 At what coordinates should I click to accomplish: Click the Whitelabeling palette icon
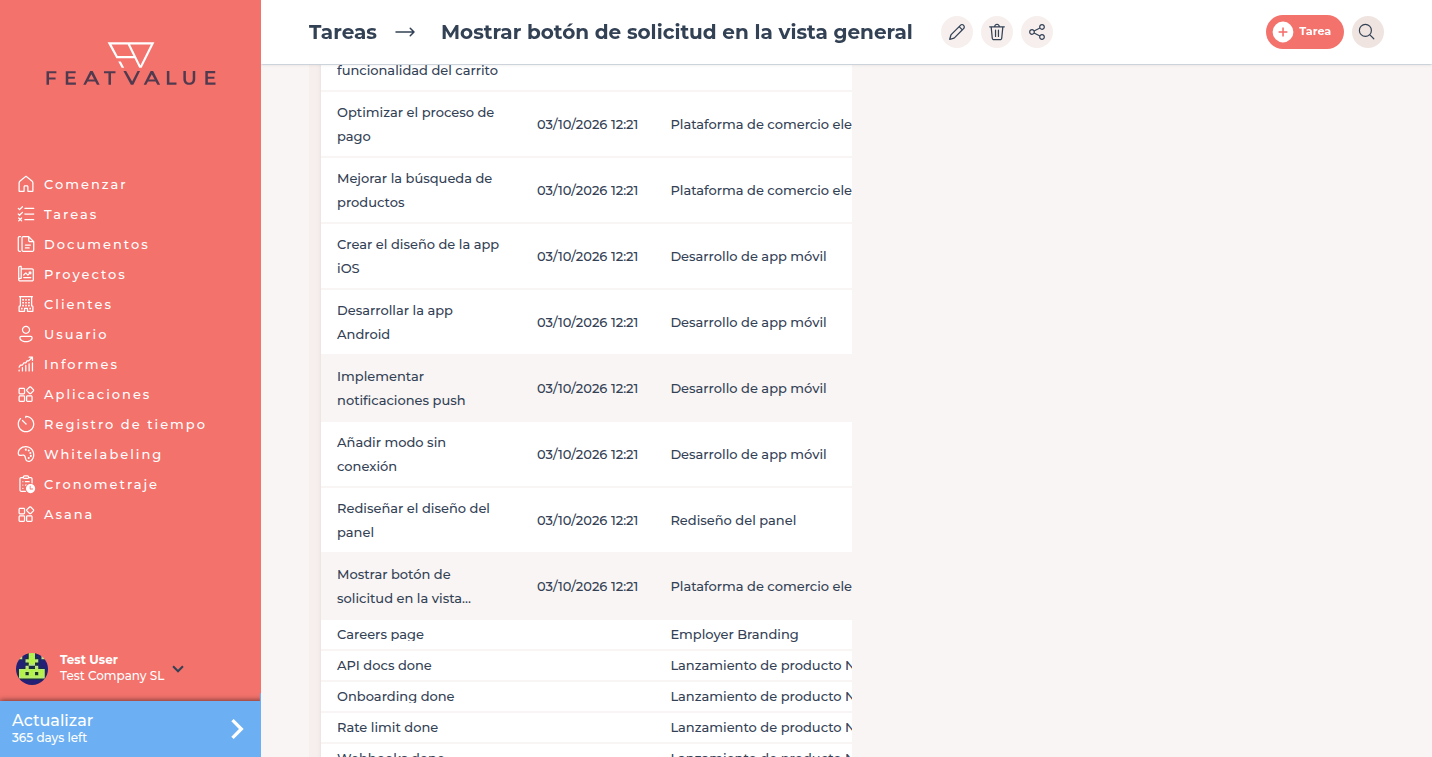point(26,454)
